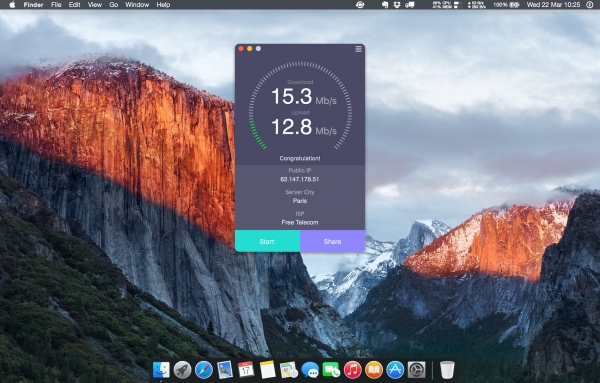Screen dimensions: 600x383
Task: Open the Finder menu
Action: pos(33,5)
